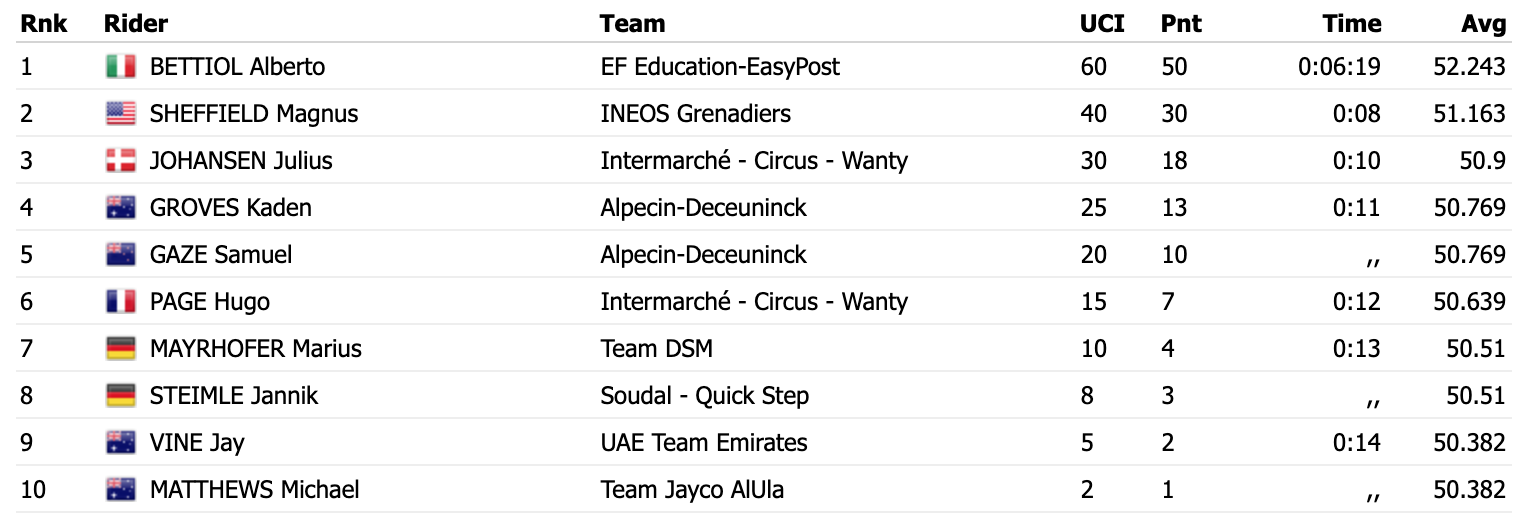Open the UAE Team Emirates link

pos(704,443)
